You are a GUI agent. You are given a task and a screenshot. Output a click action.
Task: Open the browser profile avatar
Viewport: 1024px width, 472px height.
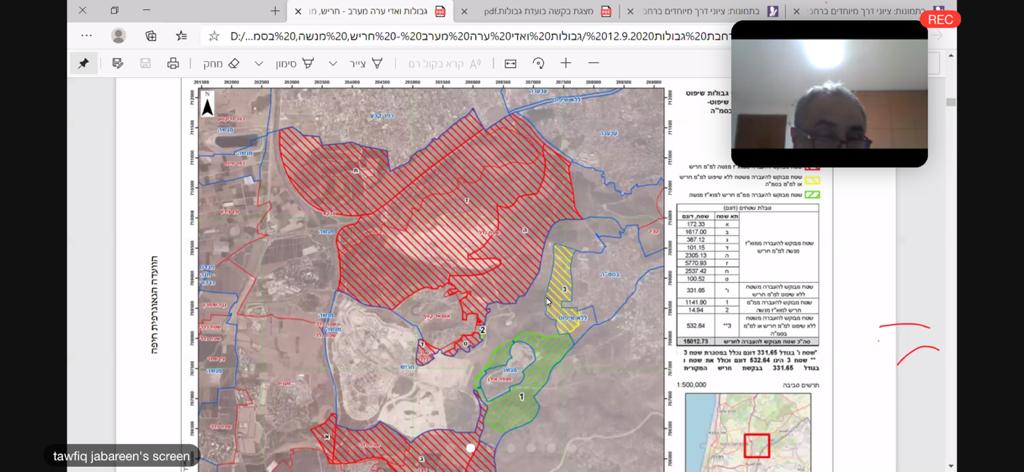(x=118, y=36)
